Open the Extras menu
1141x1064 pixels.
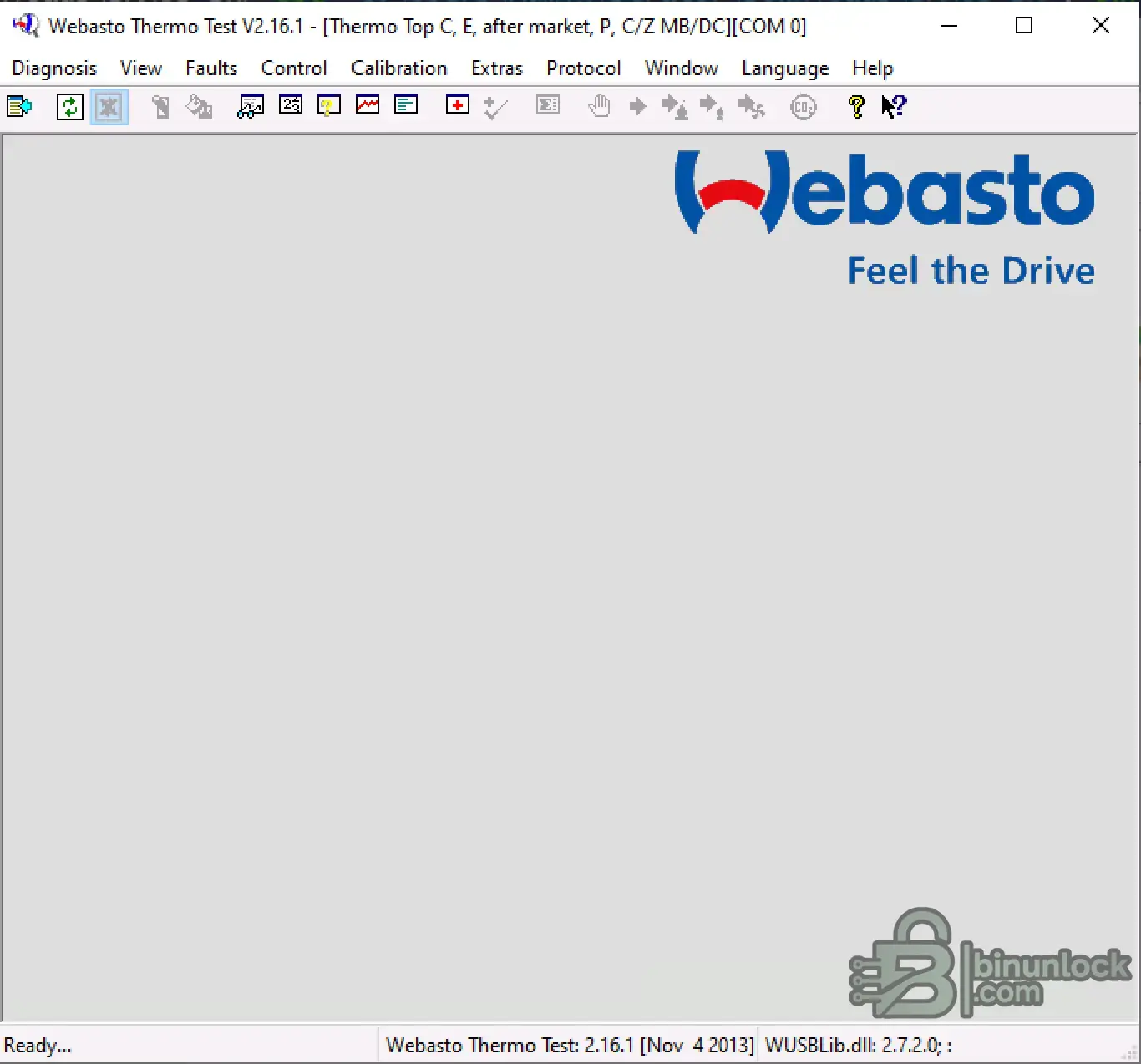(x=497, y=68)
